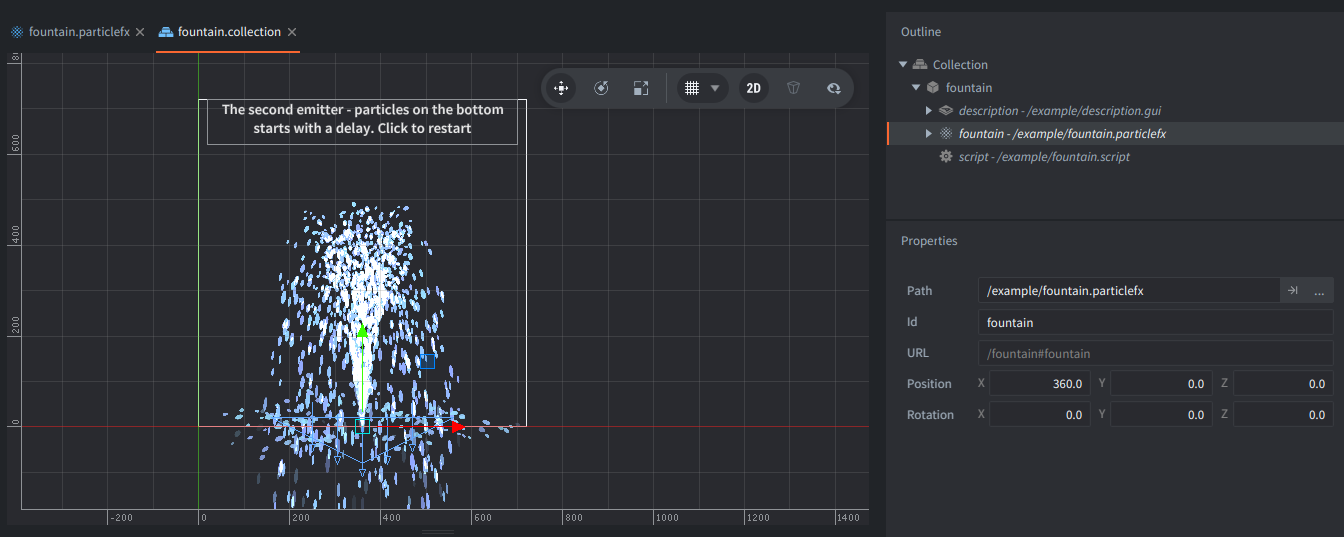Open the grid settings dropdown arrow
The width and height of the screenshot is (1344, 537).
click(x=715, y=88)
